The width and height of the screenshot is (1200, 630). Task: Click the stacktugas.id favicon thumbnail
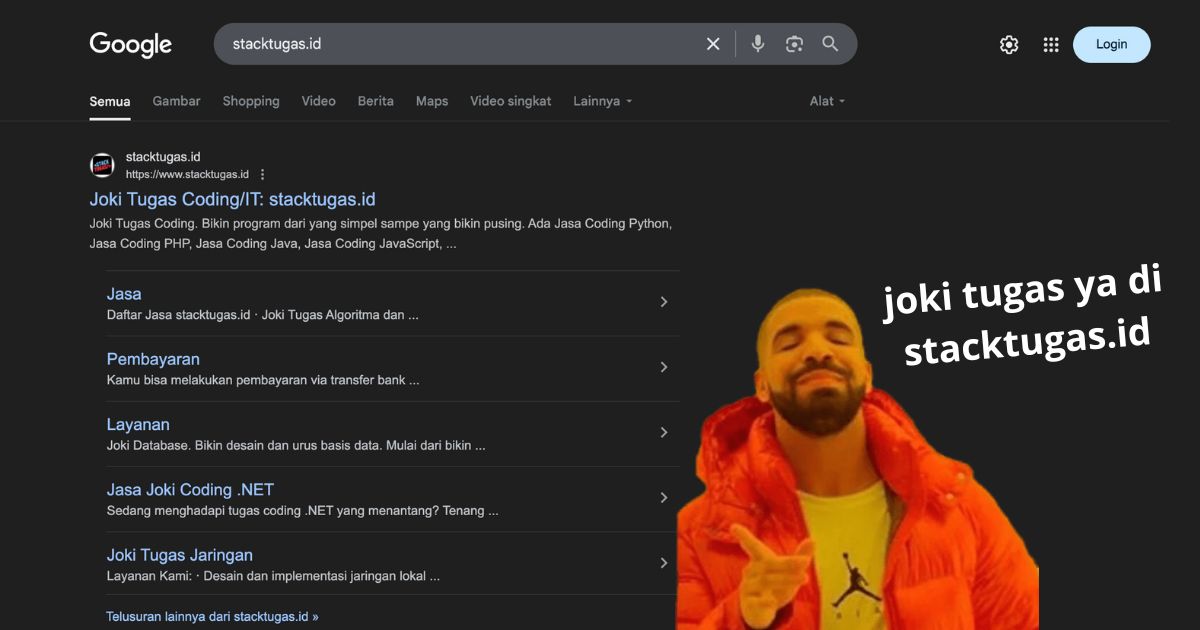click(101, 164)
